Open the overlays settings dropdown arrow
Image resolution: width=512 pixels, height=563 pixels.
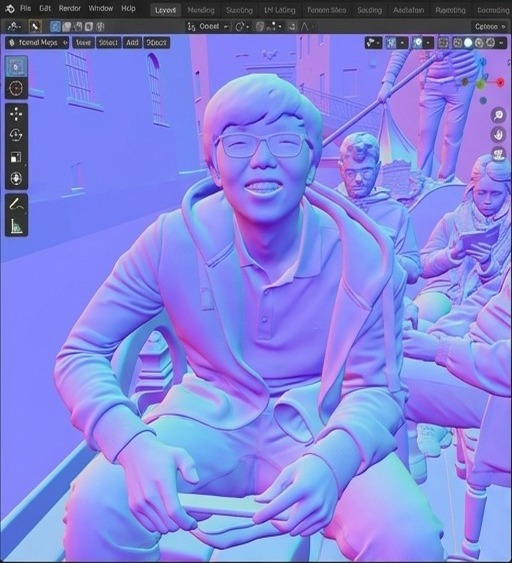(x=428, y=43)
